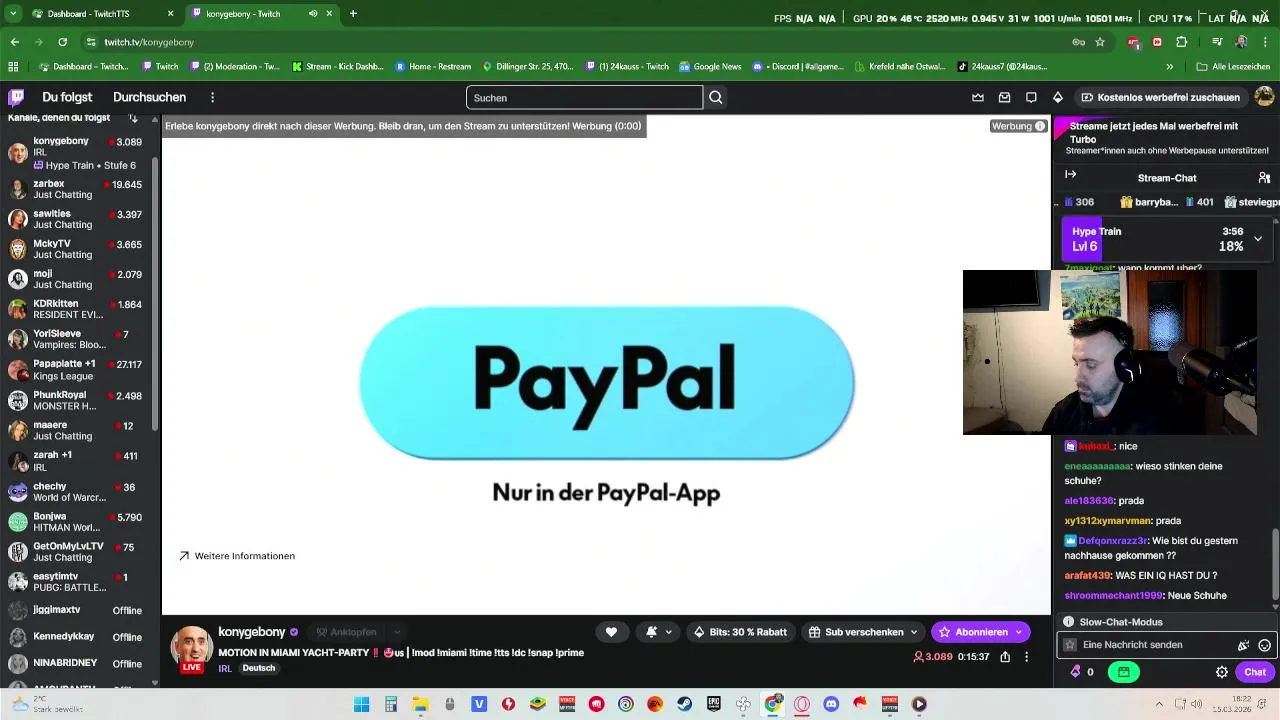Click Kostenlos werbefrei zuschauen button

tap(1160, 97)
